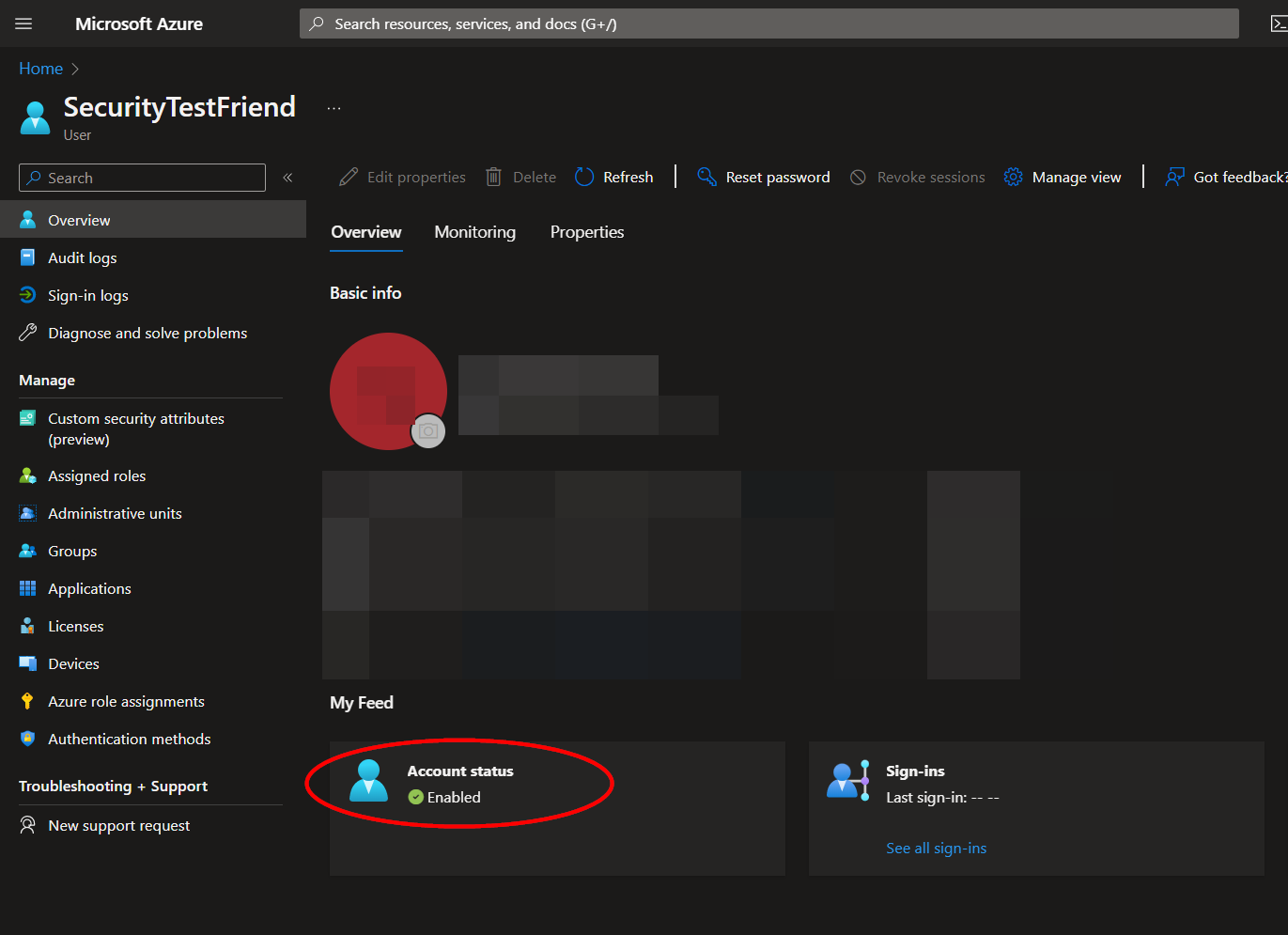Switch to the Monitoring tab
The height and width of the screenshot is (935, 1288).
click(x=475, y=232)
